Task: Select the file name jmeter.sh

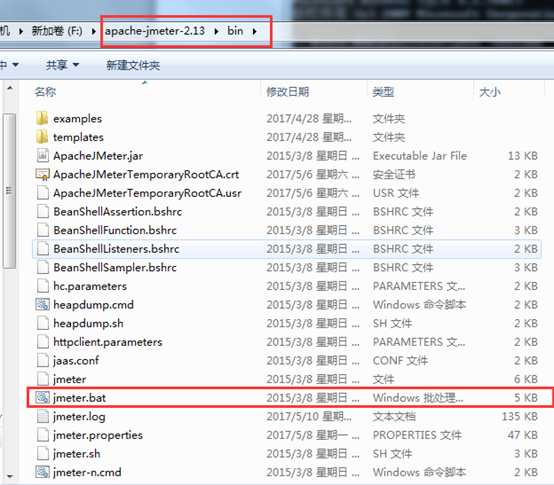Action: pos(77,454)
